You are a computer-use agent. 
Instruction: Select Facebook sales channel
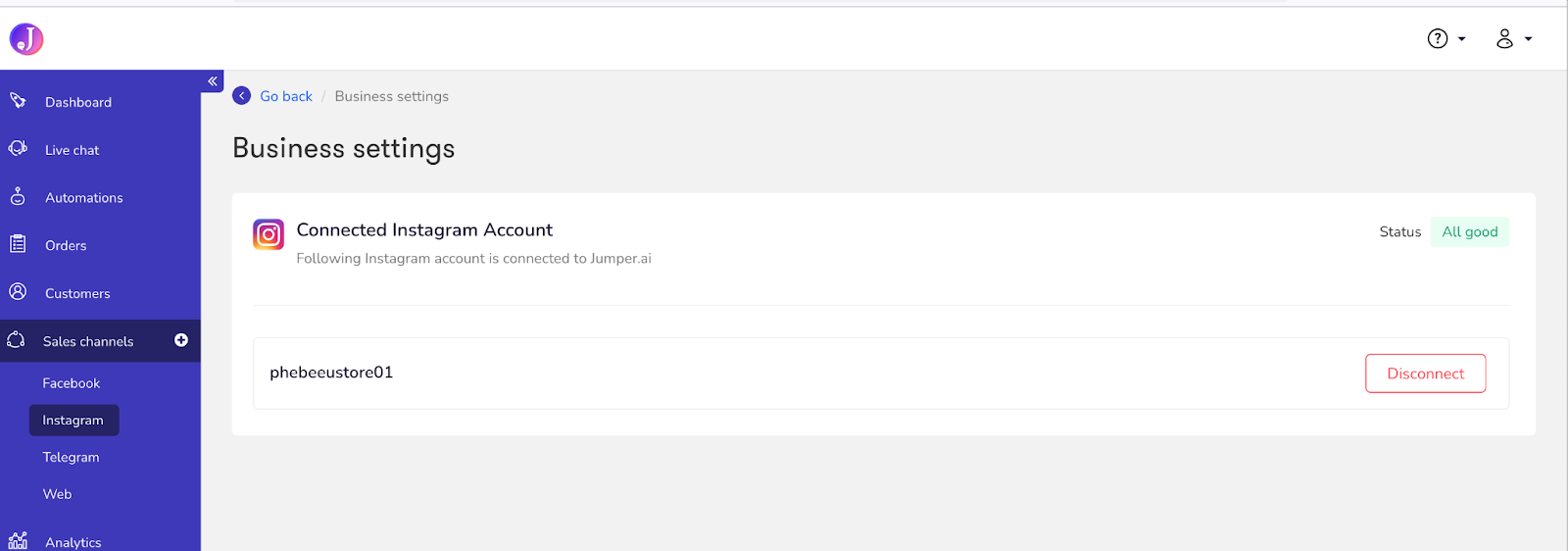(72, 383)
